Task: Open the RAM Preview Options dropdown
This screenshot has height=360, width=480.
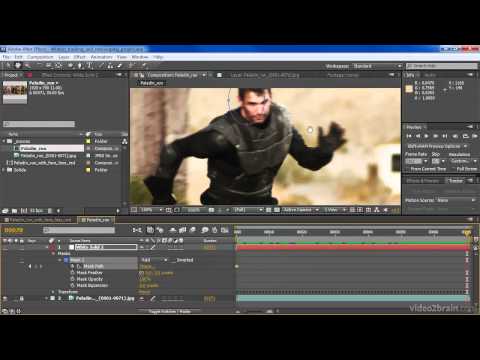Action: click(437, 146)
